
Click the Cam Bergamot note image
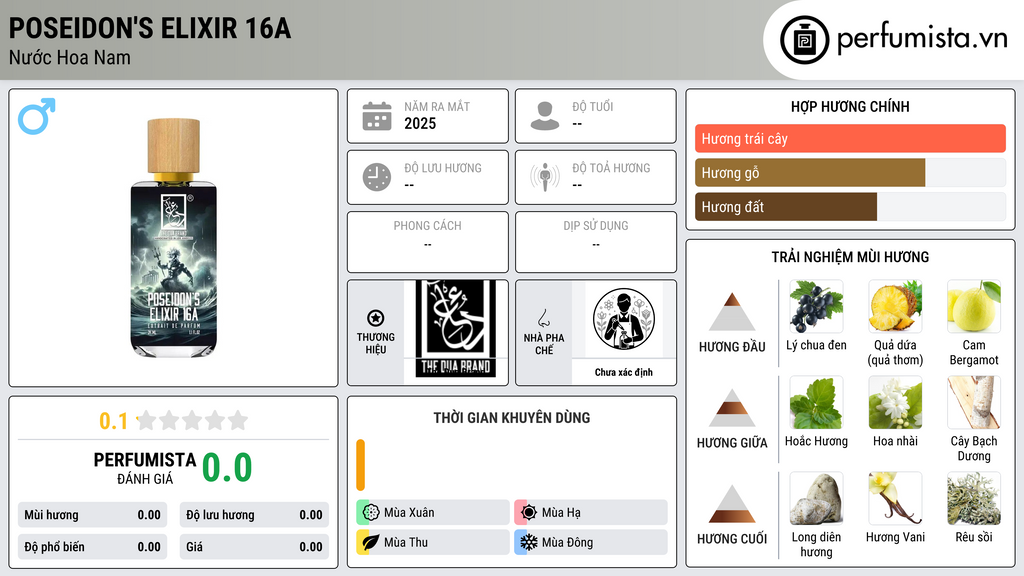point(974,306)
